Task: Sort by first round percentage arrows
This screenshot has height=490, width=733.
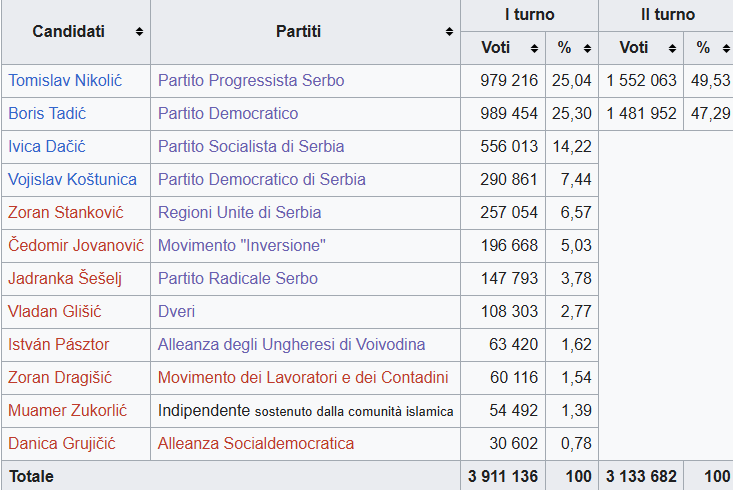Action: 587,48
